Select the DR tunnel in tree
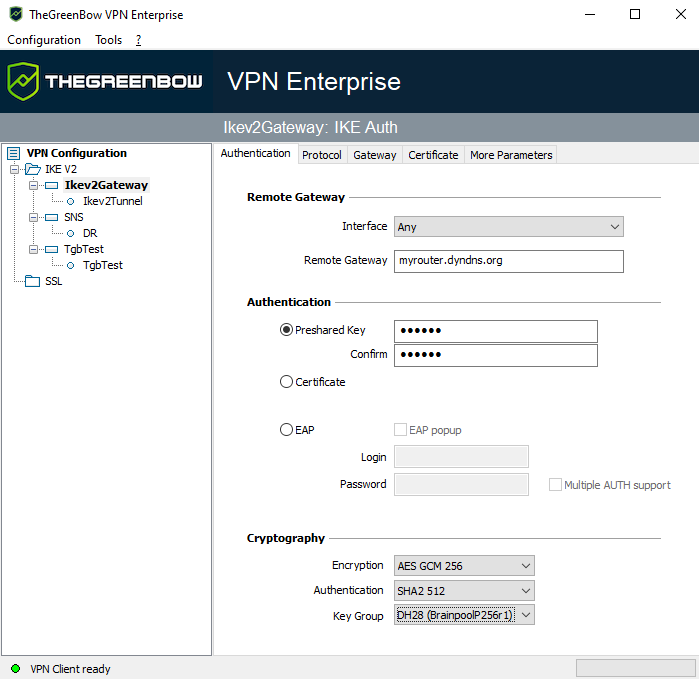 point(90,233)
